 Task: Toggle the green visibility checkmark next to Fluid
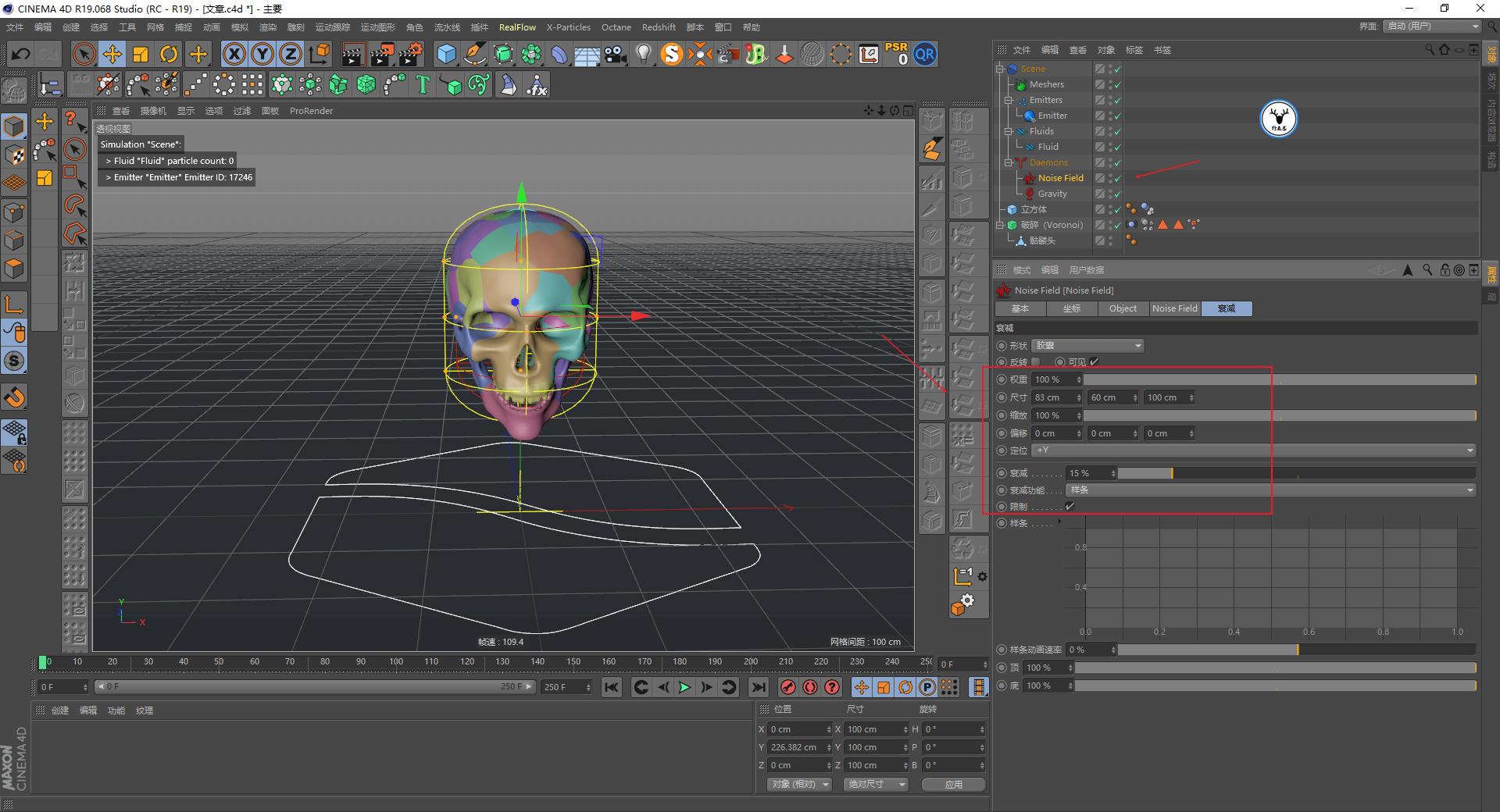point(1117,147)
